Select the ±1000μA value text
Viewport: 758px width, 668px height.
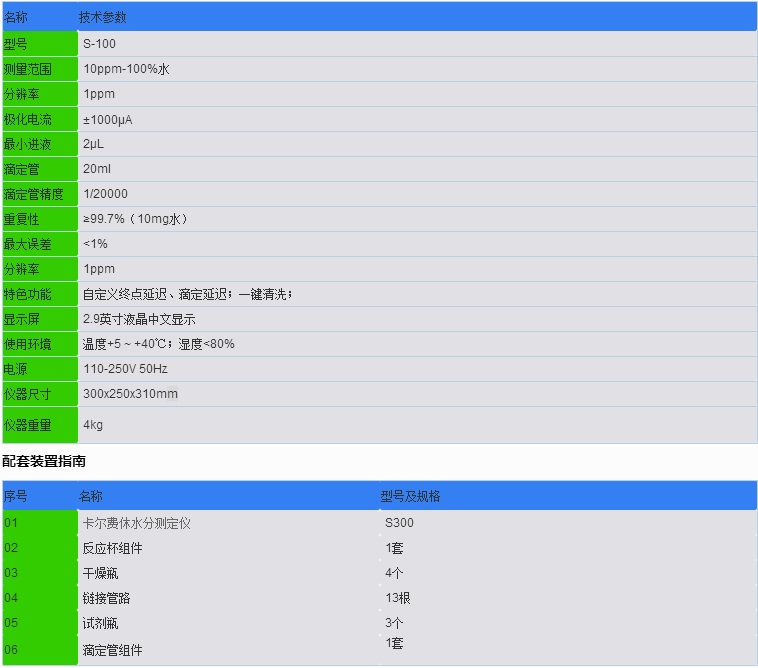click(108, 119)
